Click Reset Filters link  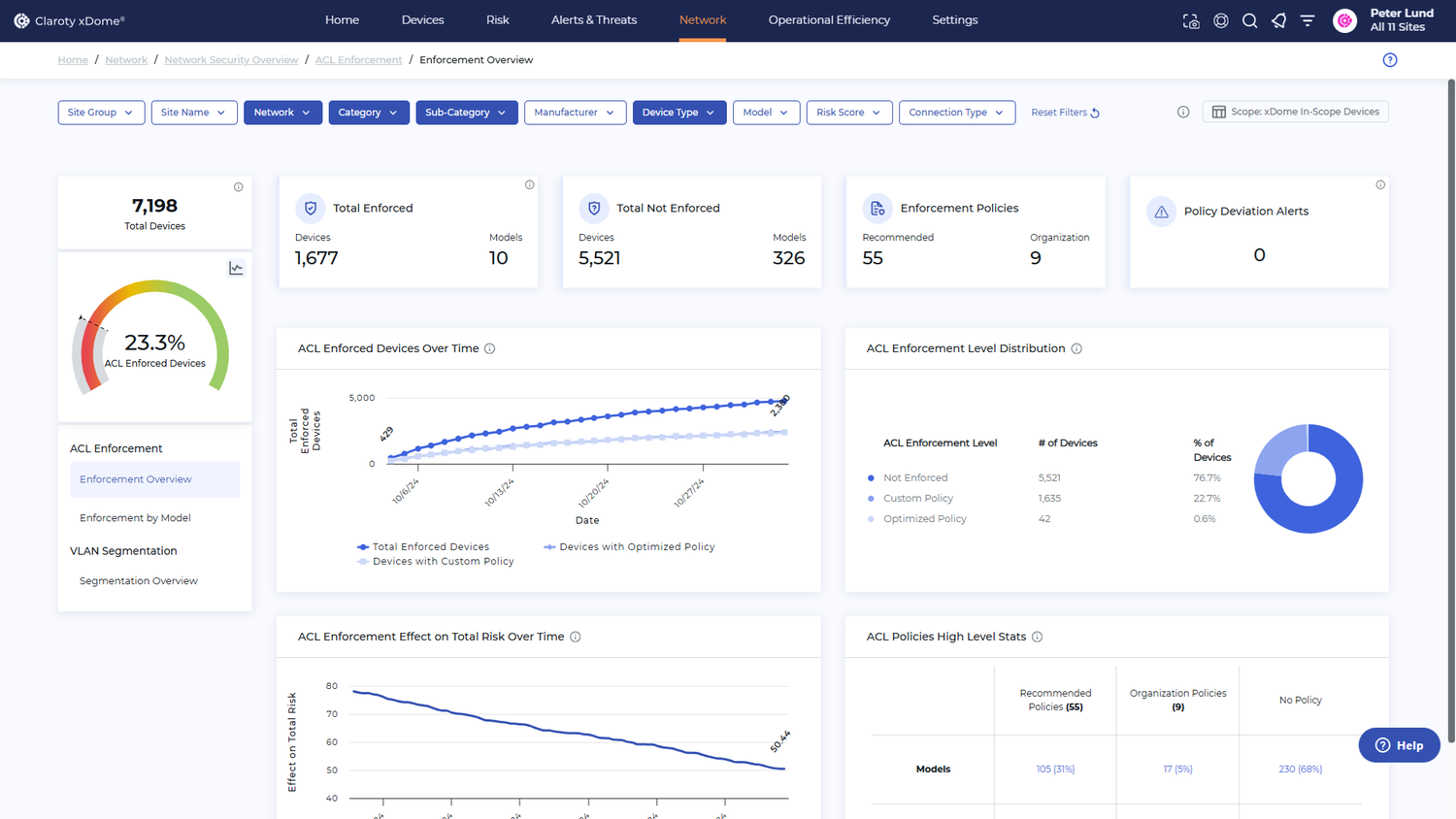(x=1065, y=113)
